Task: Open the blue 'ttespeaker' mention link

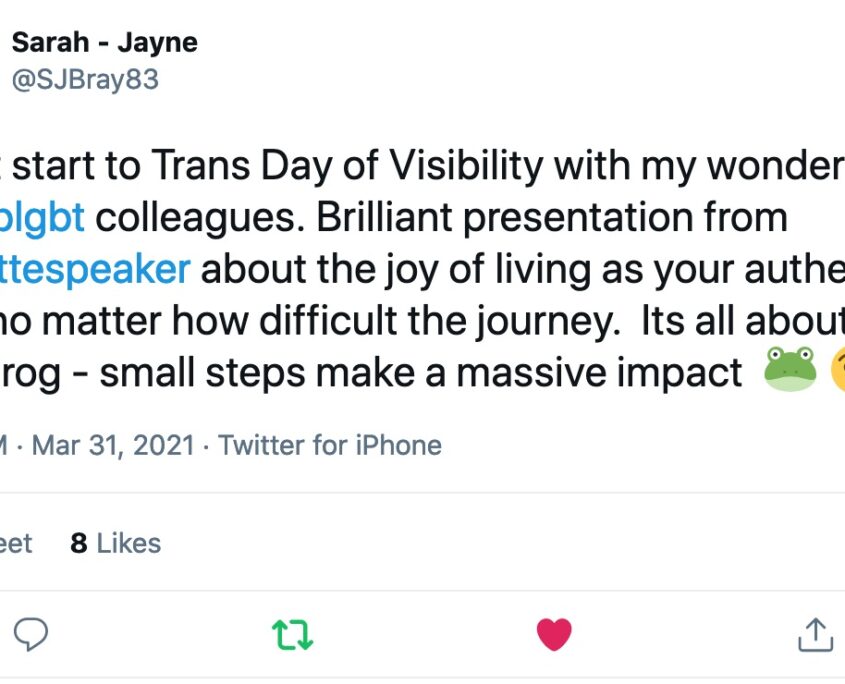Action: (x=95, y=269)
